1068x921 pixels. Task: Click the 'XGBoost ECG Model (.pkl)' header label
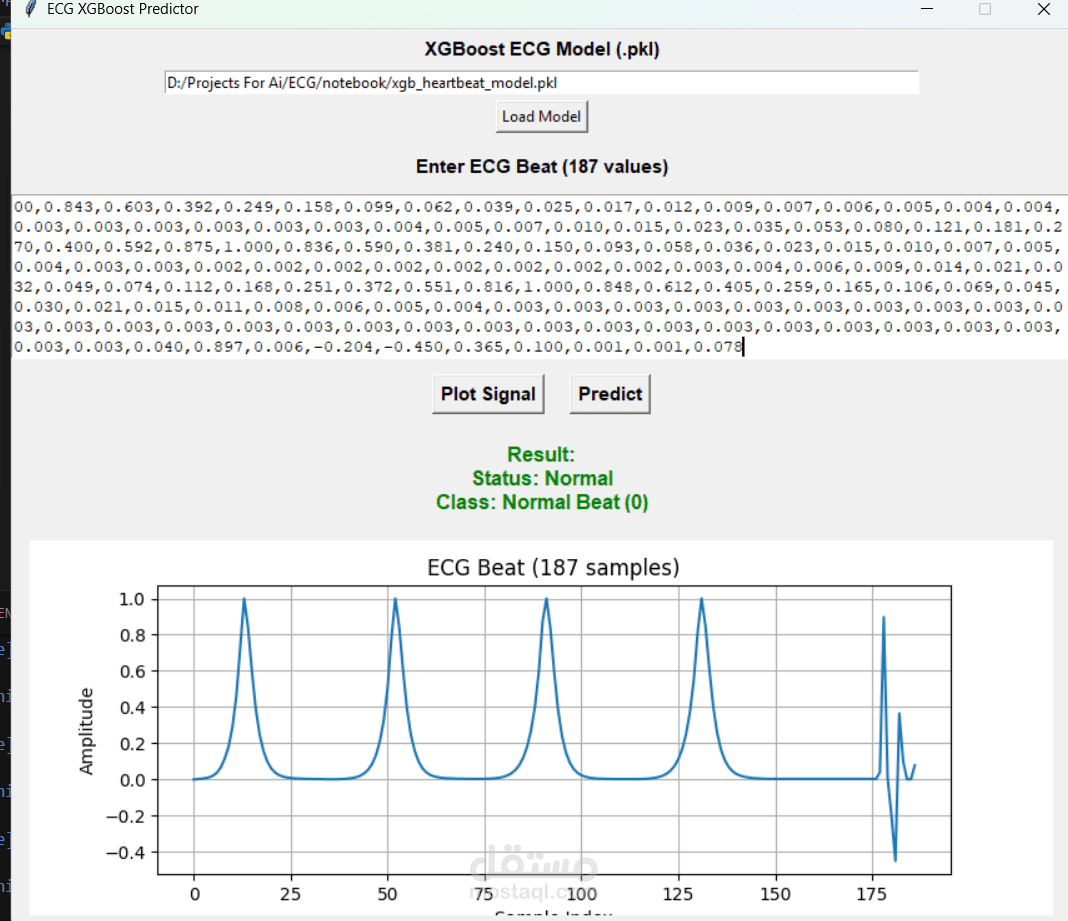(541, 48)
